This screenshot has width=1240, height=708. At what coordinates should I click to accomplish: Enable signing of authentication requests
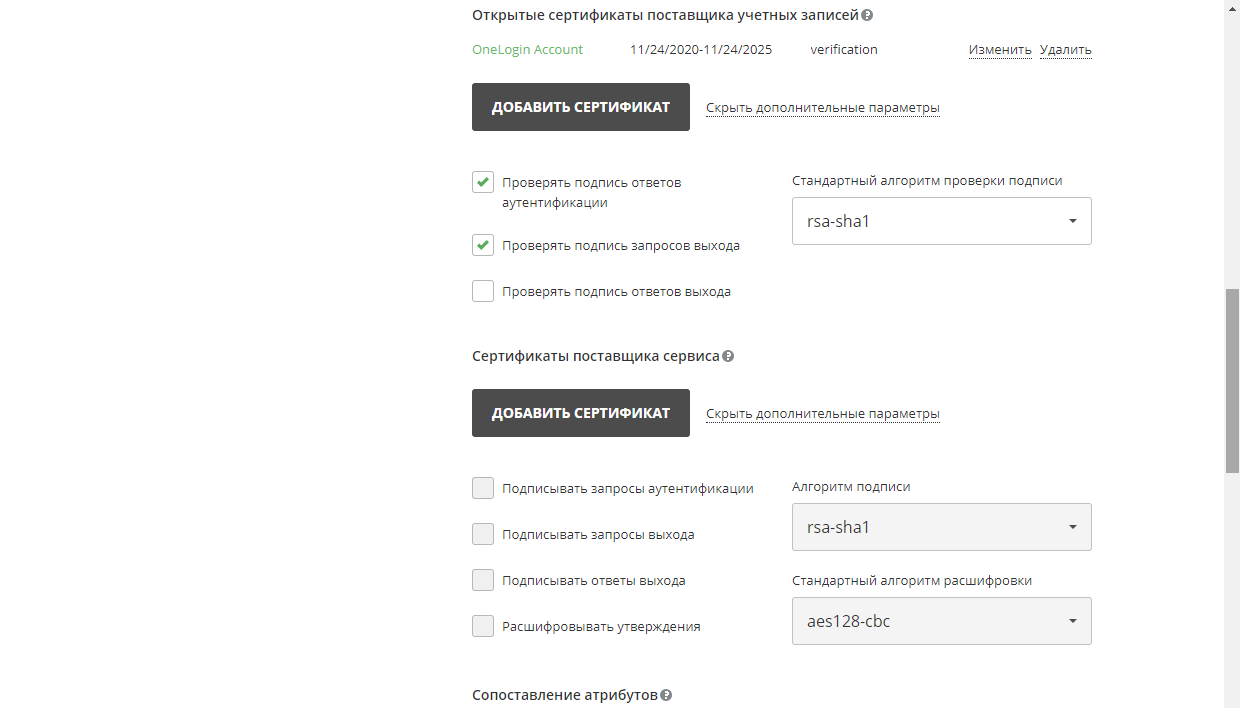483,488
